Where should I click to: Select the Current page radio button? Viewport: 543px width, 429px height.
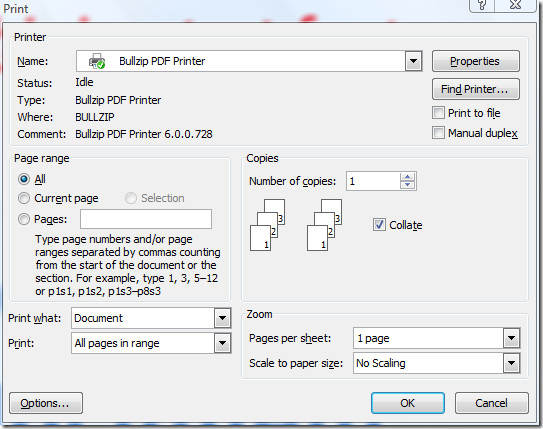(x=24, y=198)
